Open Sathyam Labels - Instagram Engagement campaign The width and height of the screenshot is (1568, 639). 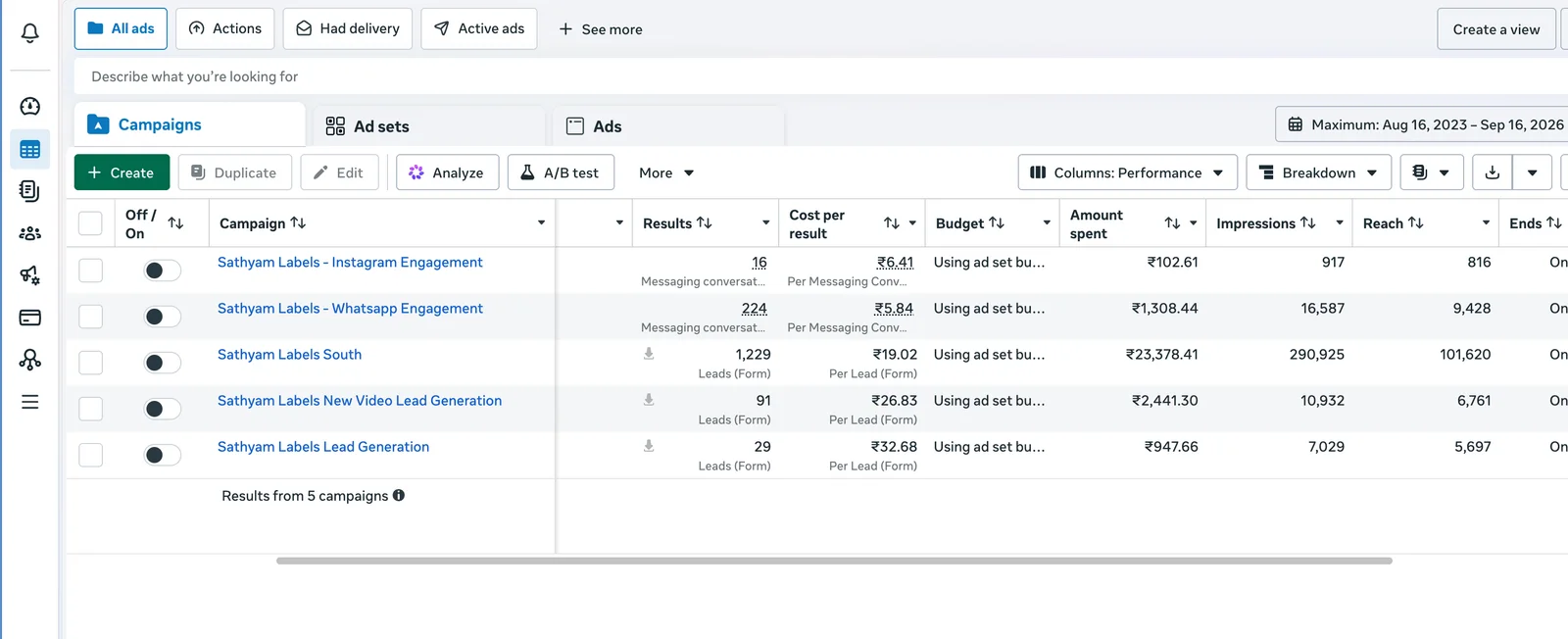[x=350, y=262]
